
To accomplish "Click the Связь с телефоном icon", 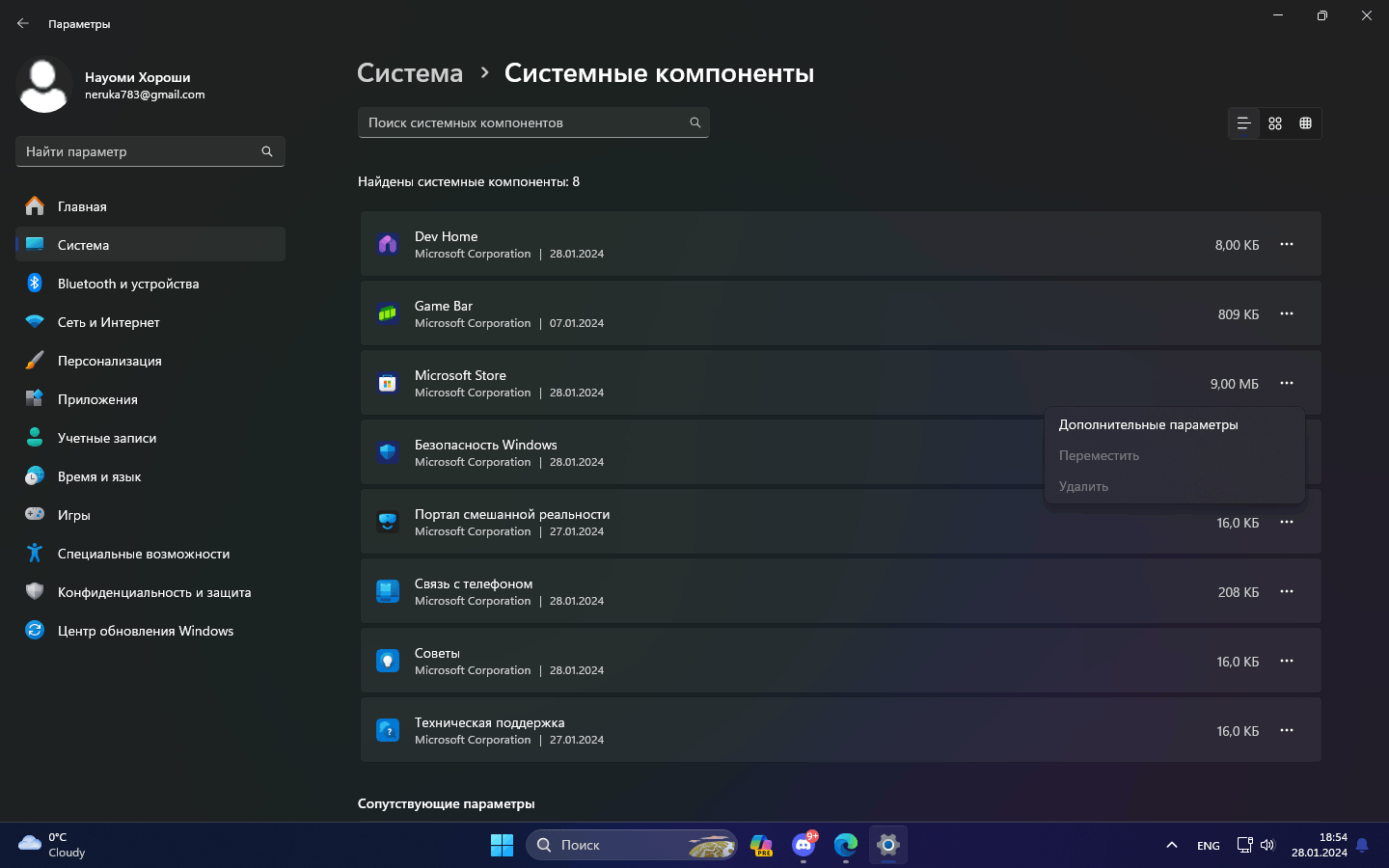I will pos(388,591).
